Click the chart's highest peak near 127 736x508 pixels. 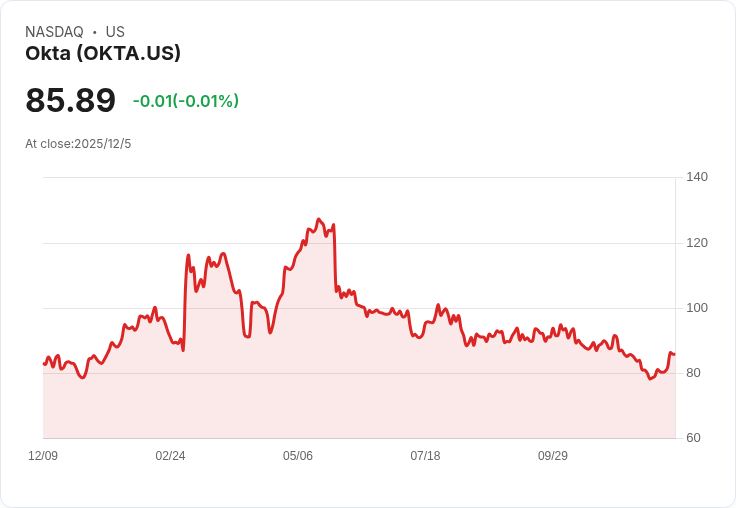pos(319,219)
